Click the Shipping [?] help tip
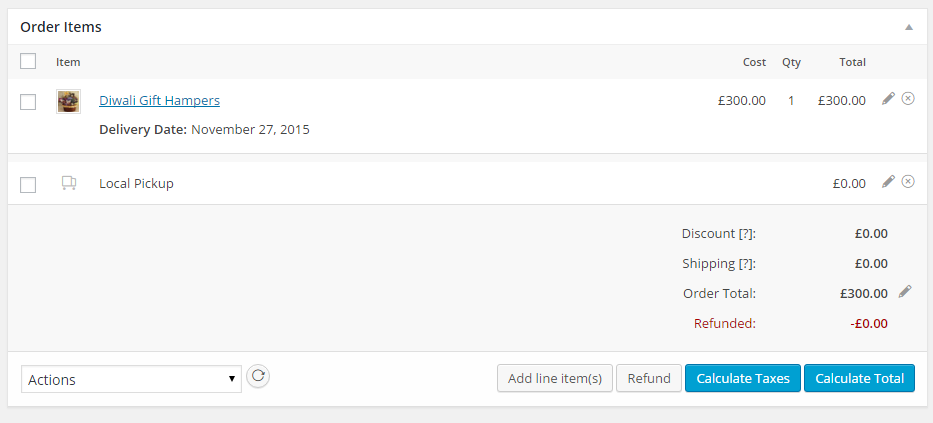This screenshot has height=423, width=933. point(746,264)
